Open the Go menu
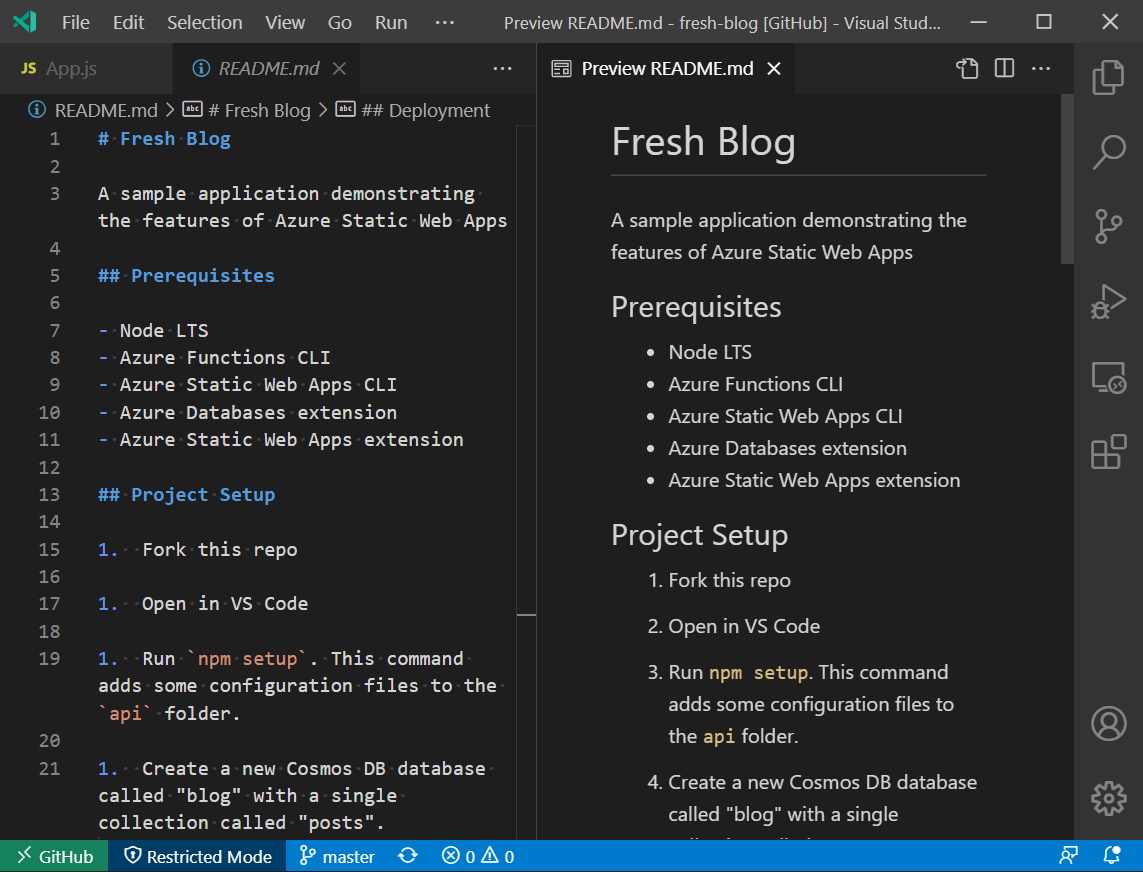1143x872 pixels. point(340,23)
